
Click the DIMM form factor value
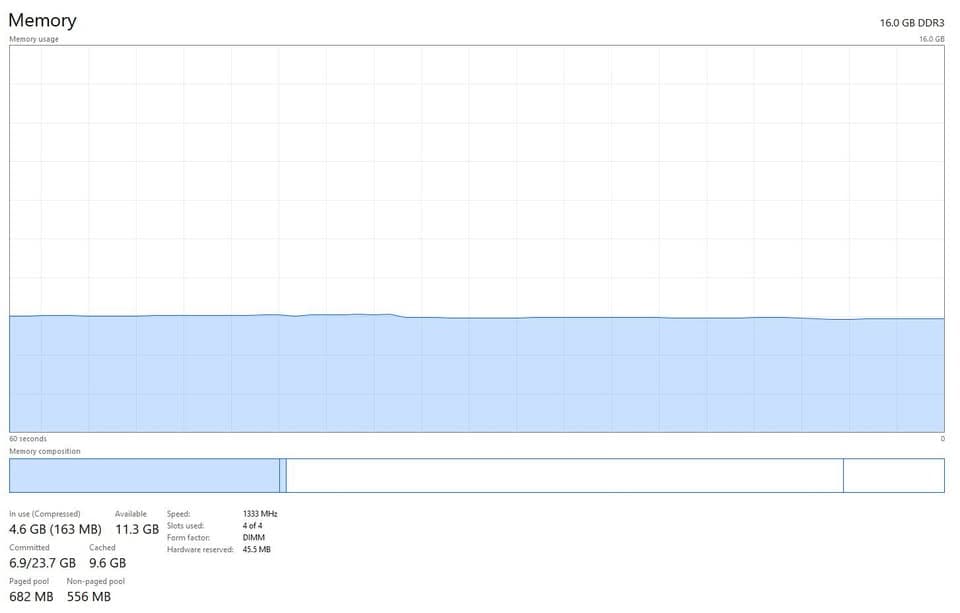(254, 538)
